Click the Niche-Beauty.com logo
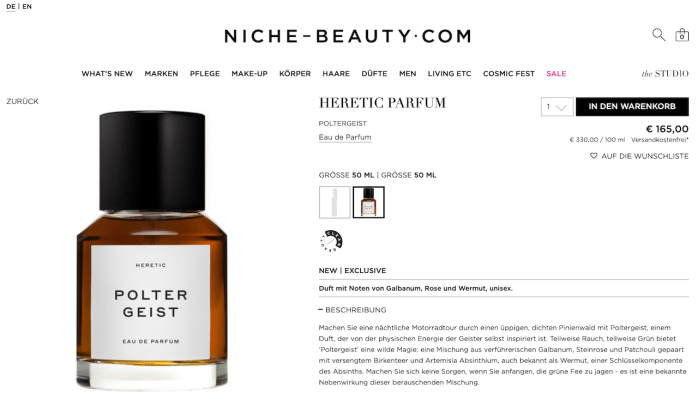 click(x=348, y=36)
